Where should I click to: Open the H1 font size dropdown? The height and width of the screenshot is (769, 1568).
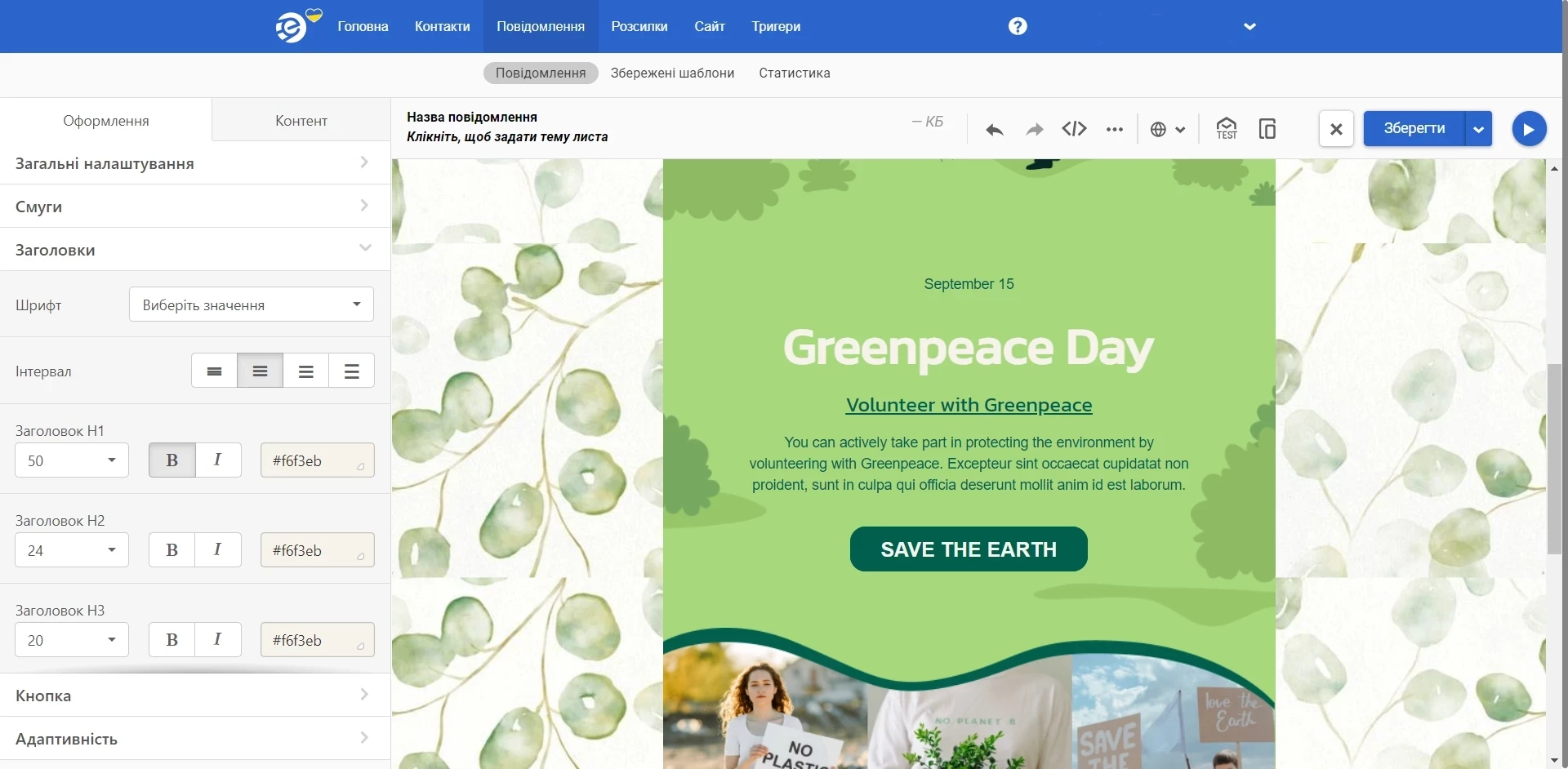(72, 460)
